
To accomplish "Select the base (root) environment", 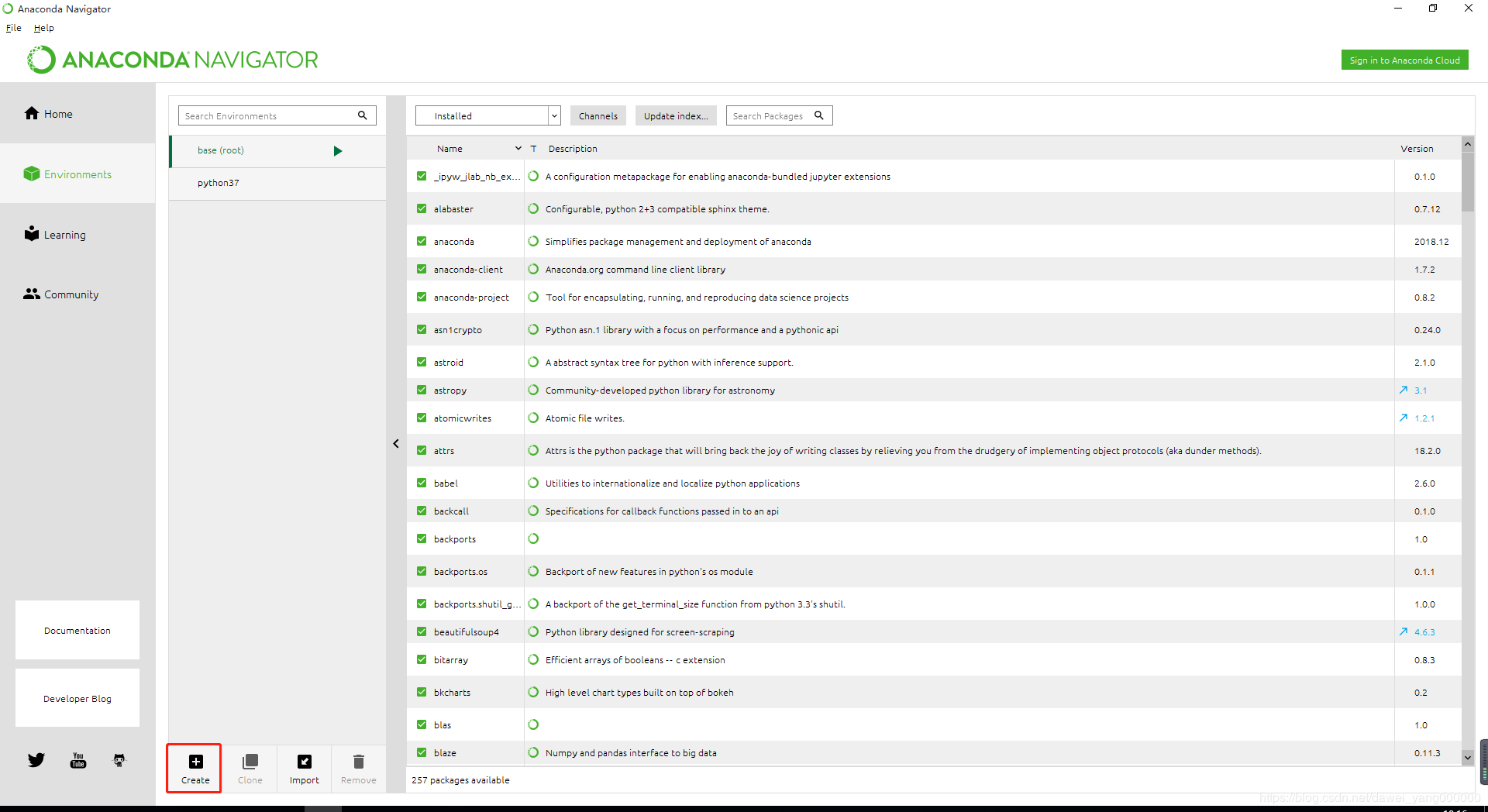I will [277, 151].
